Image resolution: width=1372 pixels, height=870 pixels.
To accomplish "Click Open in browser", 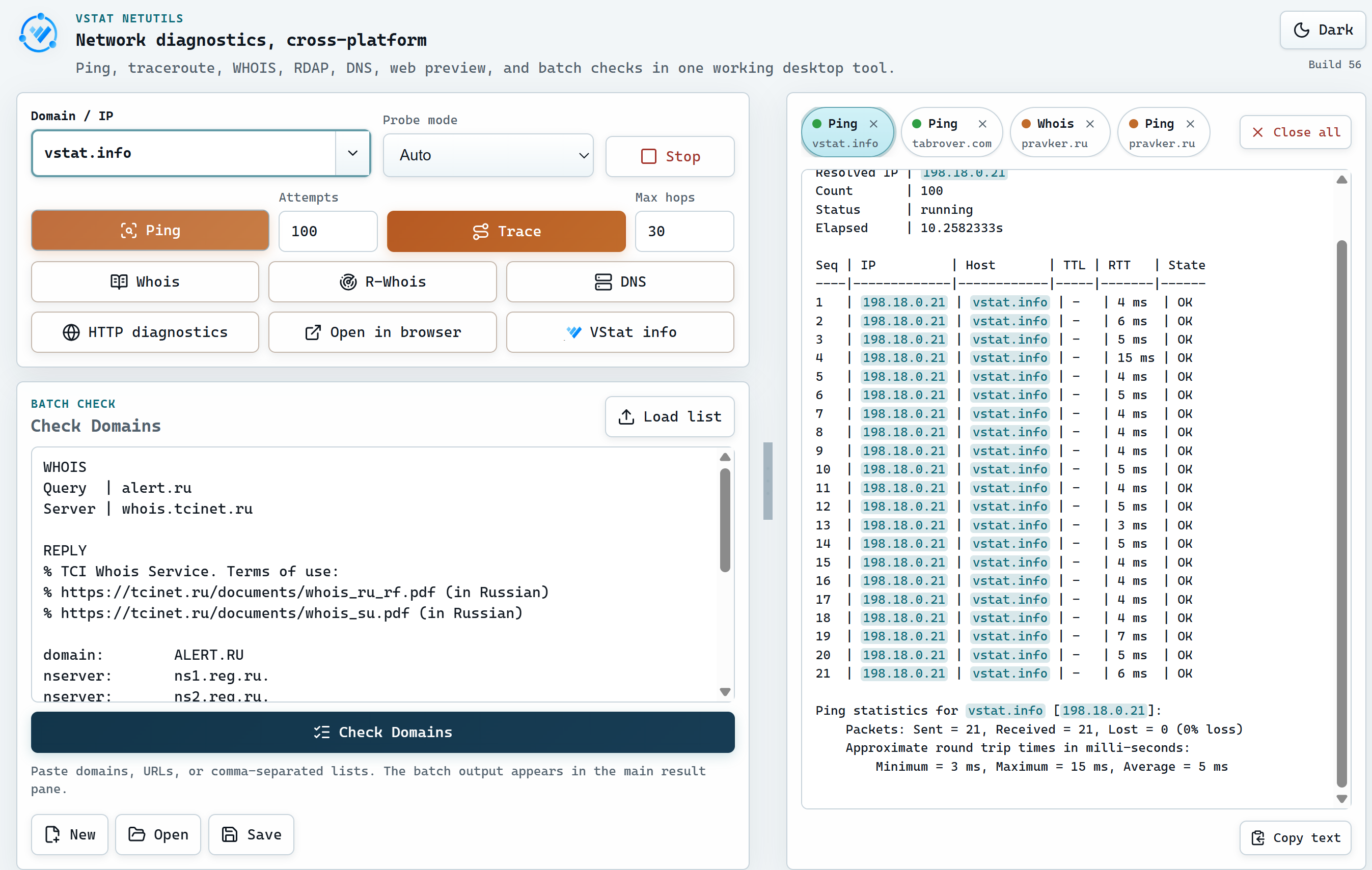I will [x=382, y=332].
